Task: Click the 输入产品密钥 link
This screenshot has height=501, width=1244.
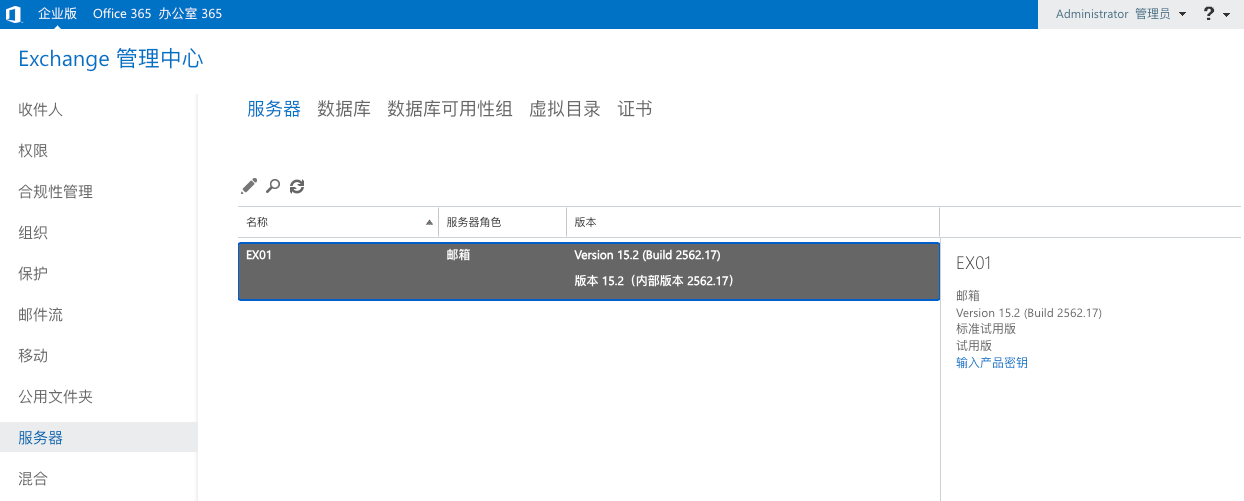Action: [992, 363]
